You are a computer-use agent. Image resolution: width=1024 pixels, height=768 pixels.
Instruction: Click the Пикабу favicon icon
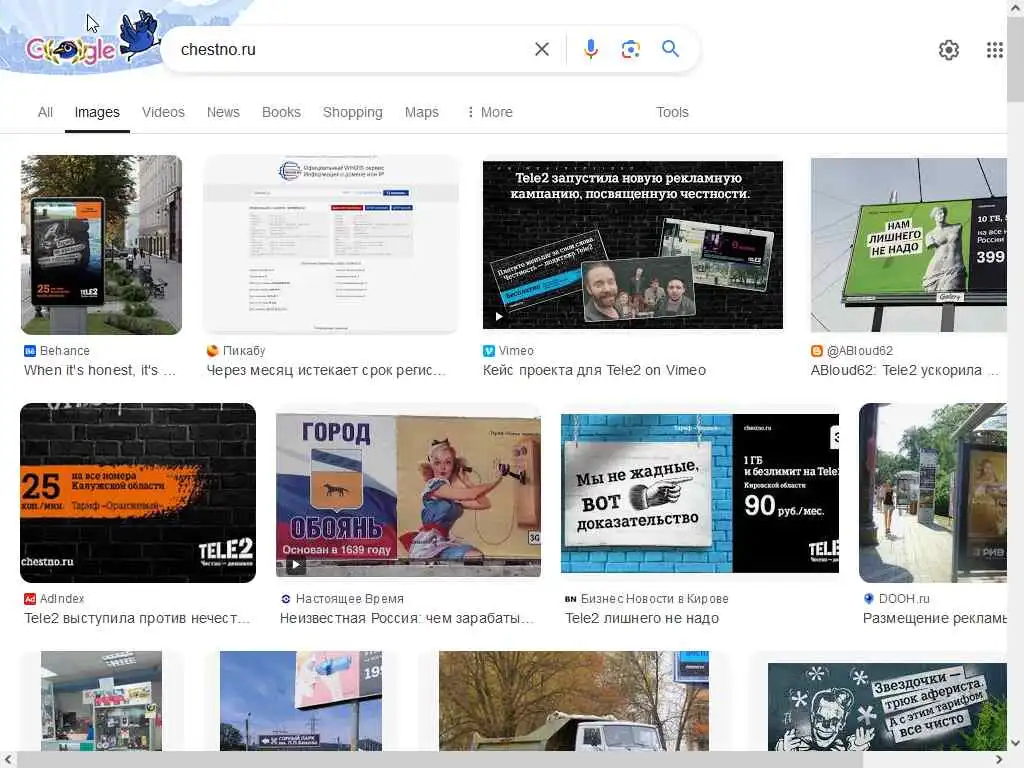(212, 351)
